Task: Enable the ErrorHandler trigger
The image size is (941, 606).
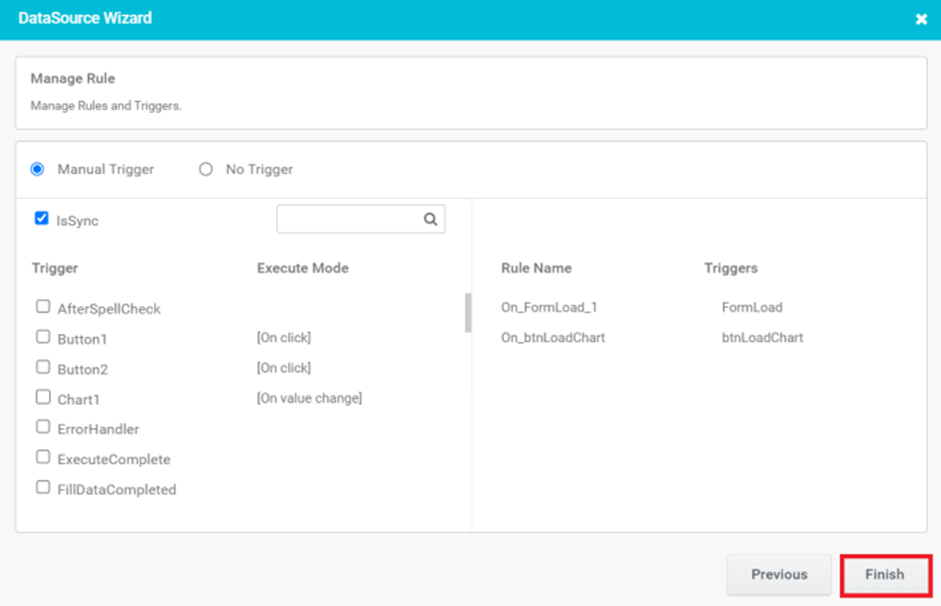Action: (43, 427)
